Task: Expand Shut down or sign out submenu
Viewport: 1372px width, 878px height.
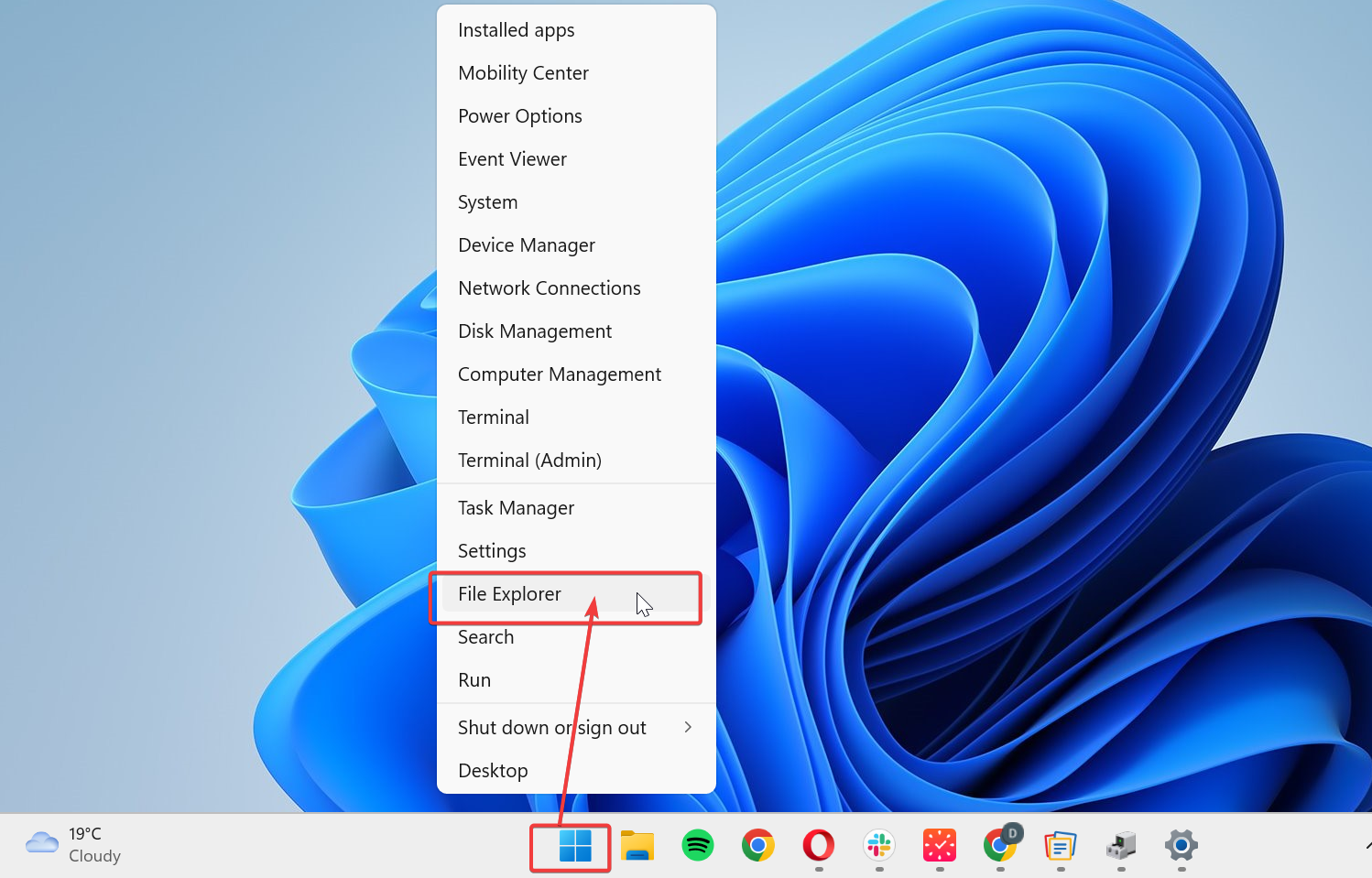Action: pos(576,728)
